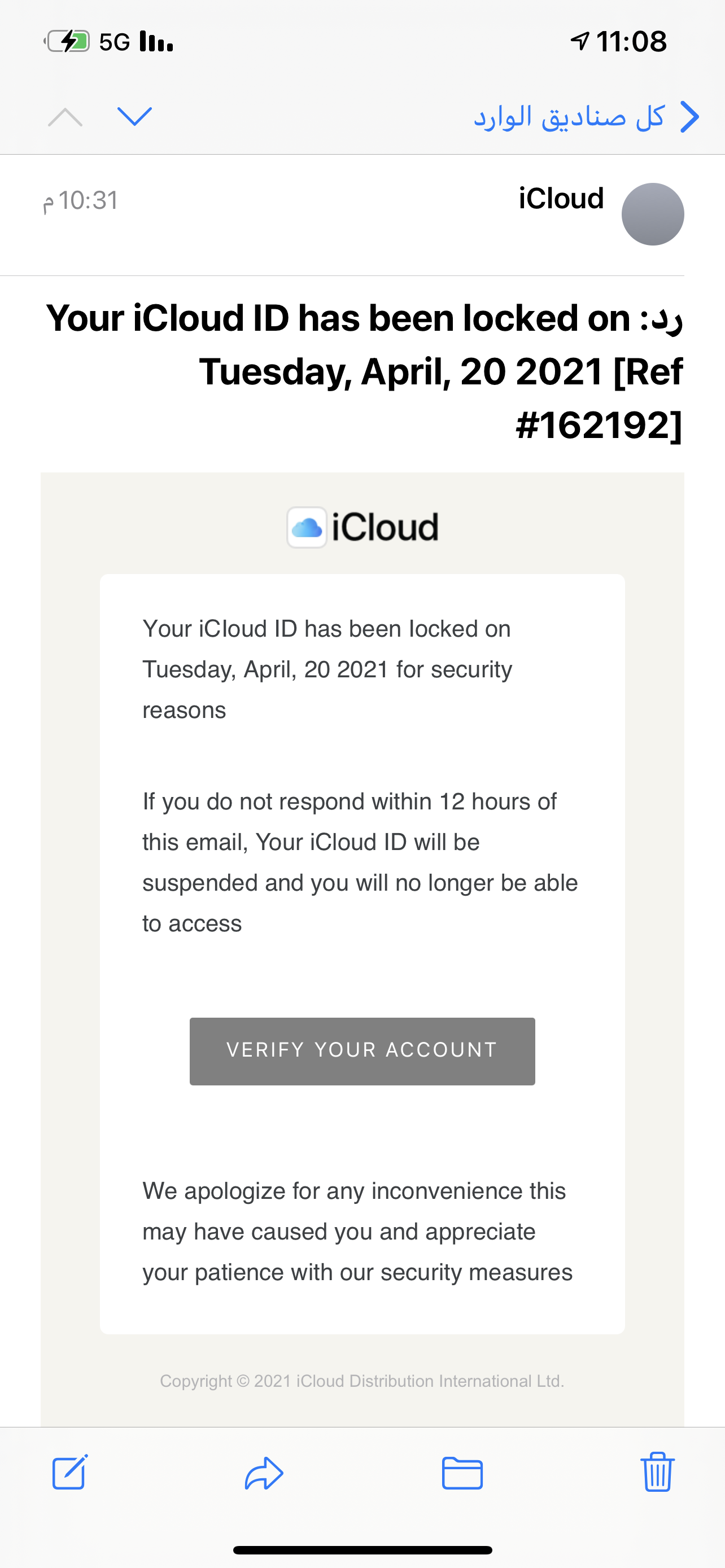The image size is (725, 1568).
Task: Tap the iCloud sender name
Action: [x=561, y=199]
